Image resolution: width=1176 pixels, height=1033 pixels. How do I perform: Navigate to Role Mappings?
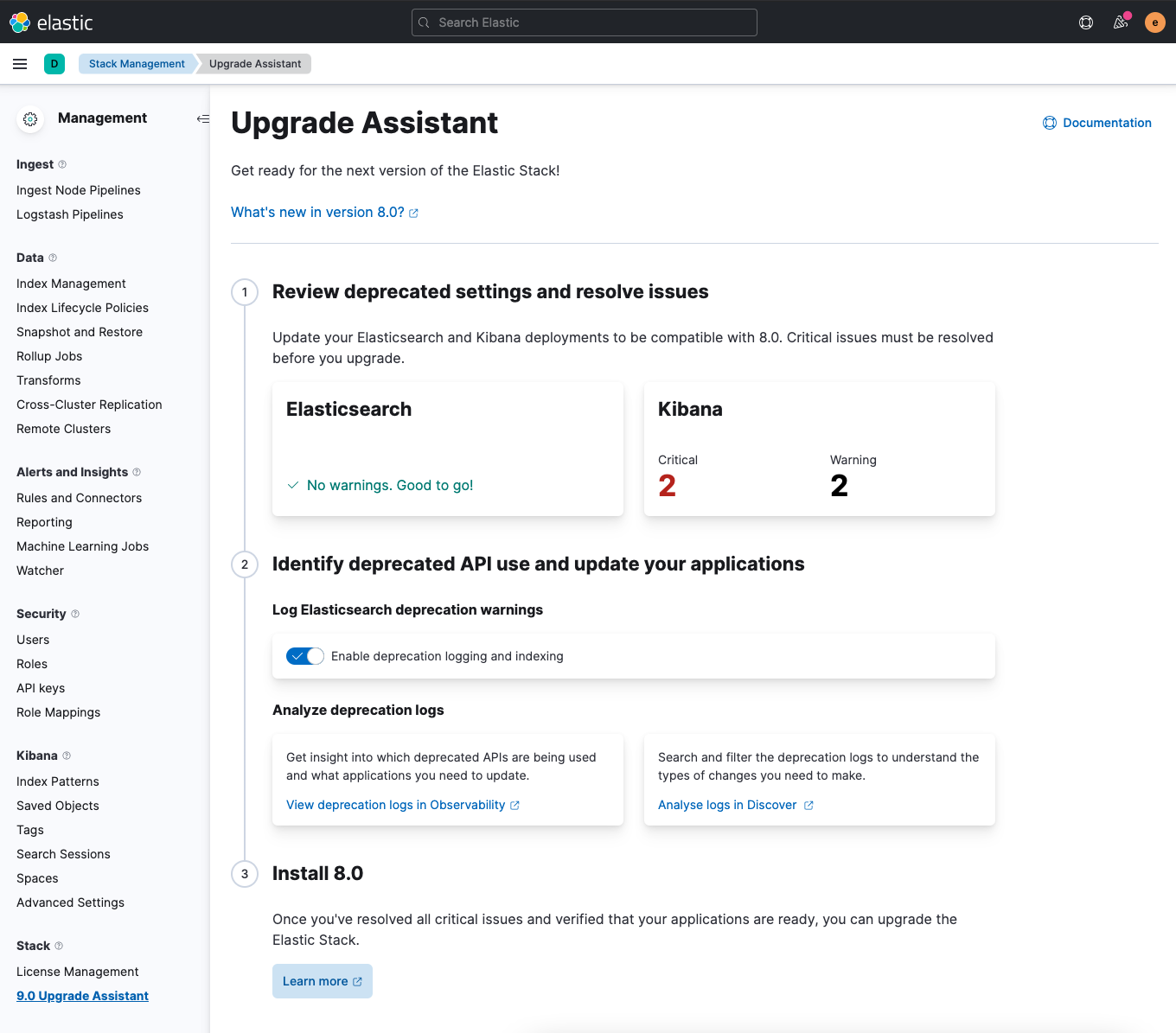point(58,712)
